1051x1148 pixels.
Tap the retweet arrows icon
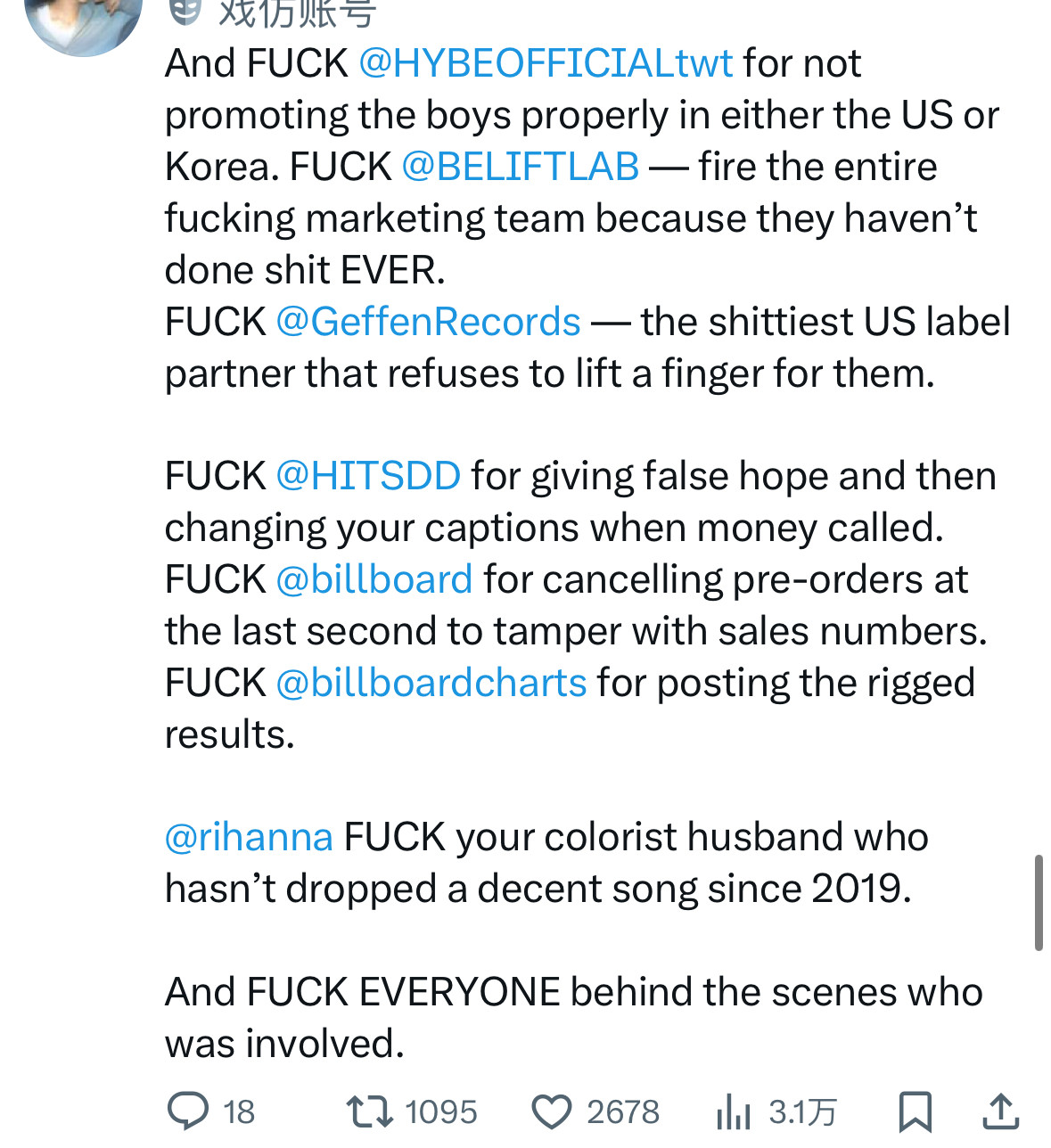tap(369, 1111)
